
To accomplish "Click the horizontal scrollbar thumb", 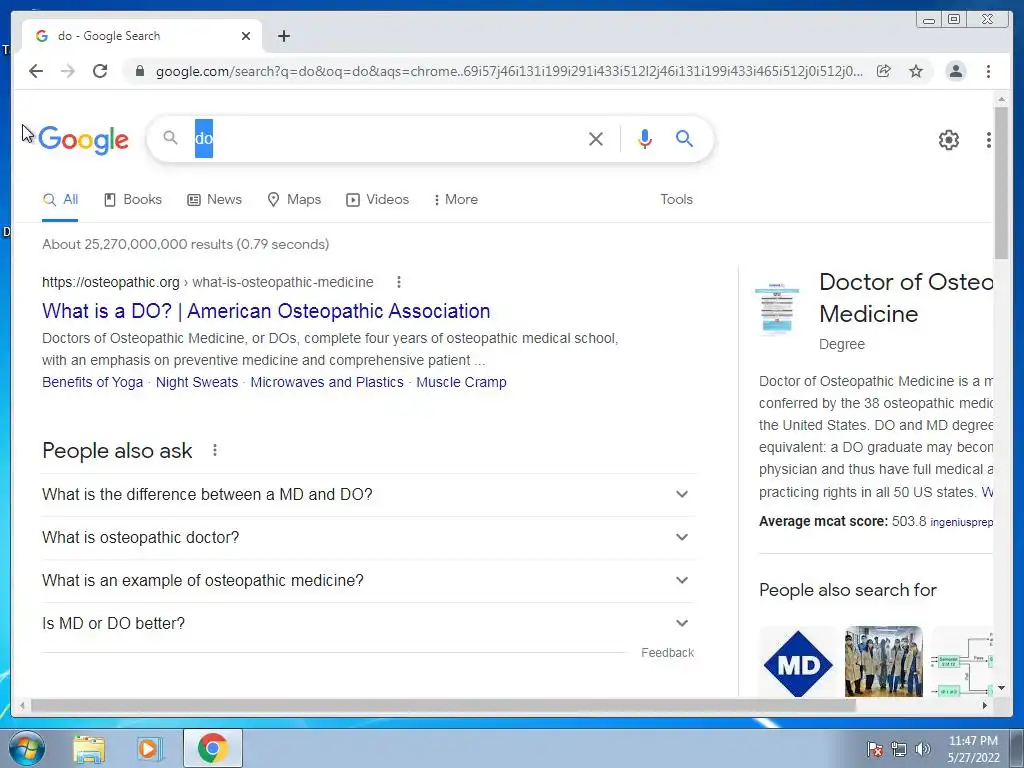I will (x=443, y=705).
